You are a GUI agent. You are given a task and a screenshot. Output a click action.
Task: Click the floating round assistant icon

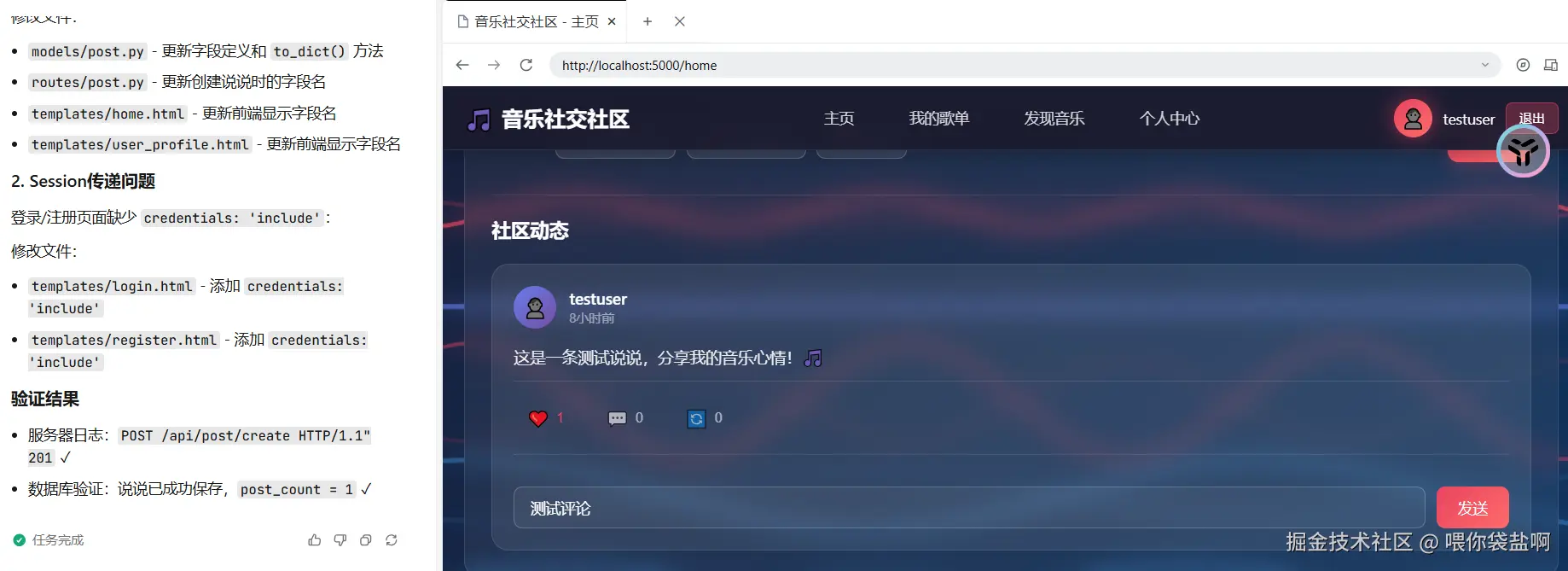tap(1523, 151)
